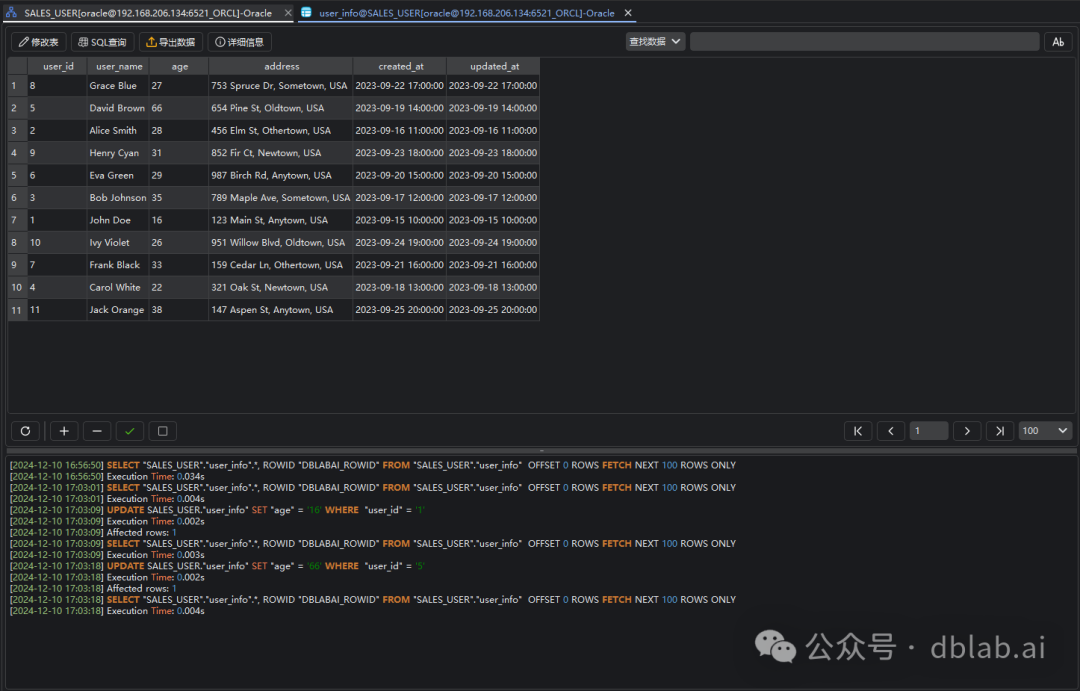Screen dimensions: 1080x691
Task: Select the SALES_USER Oracle connection tab
Action: coord(140,13)
